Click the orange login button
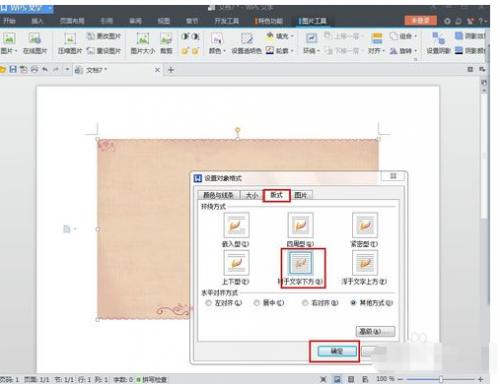The height and width of the screenshot is (384, 500). click(x=420, y=20)
